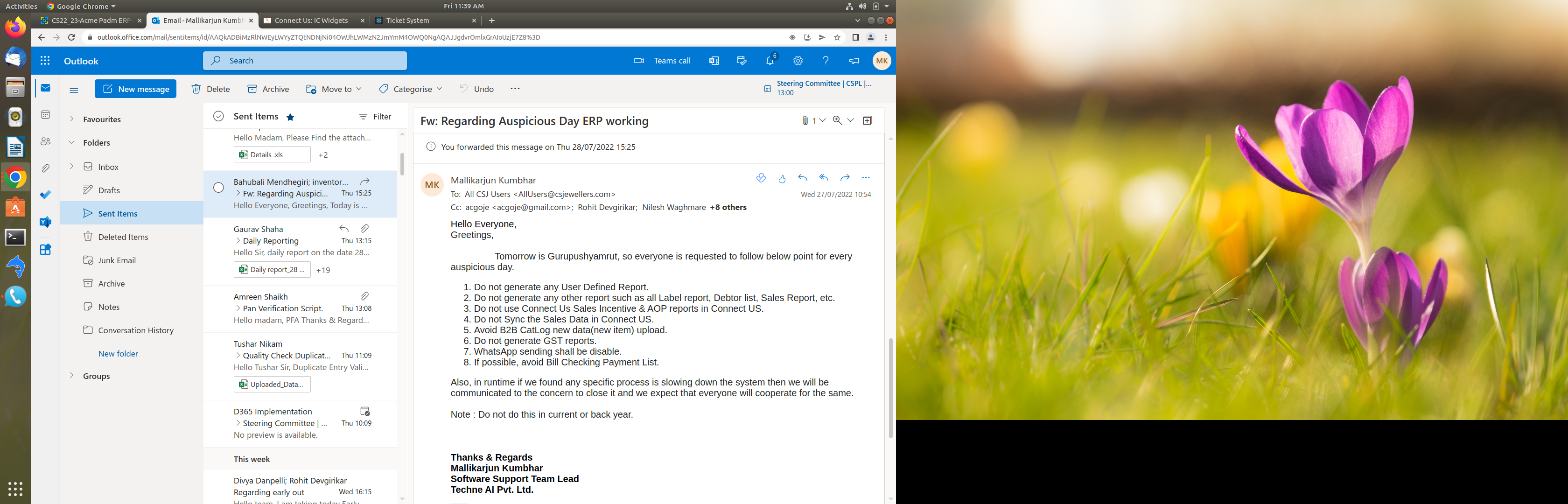Toggle the folder pane hamburger icon

[74, 90]
